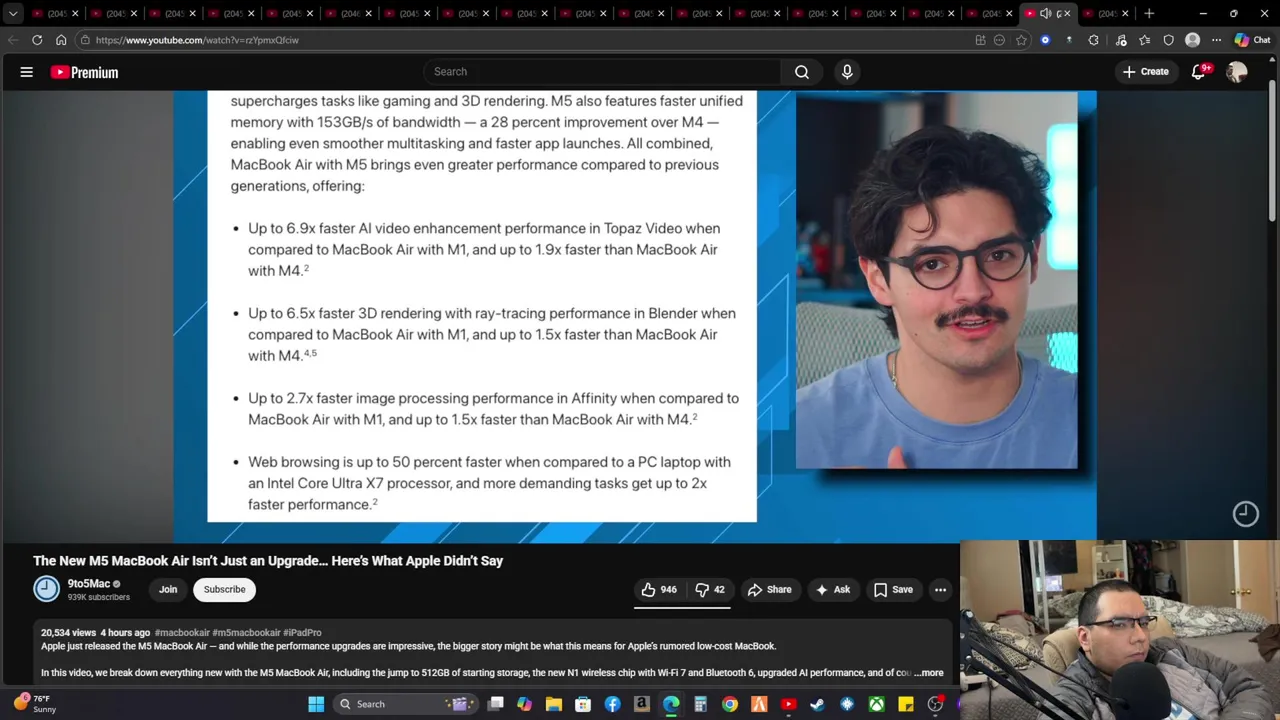Open tab actions dropdown at tab strip left

click(x=13, y=14)
